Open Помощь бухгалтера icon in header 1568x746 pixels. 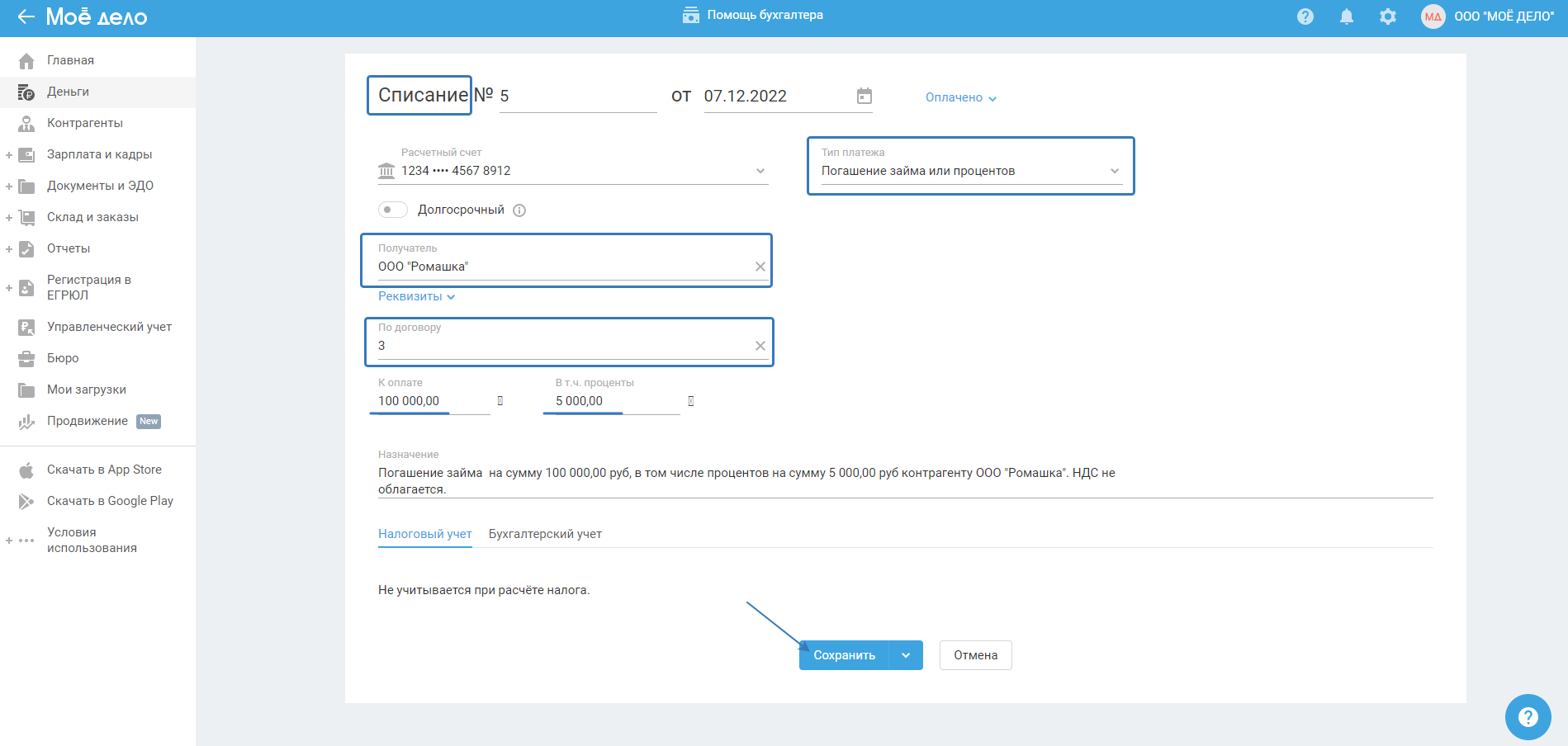pos(691,15)
